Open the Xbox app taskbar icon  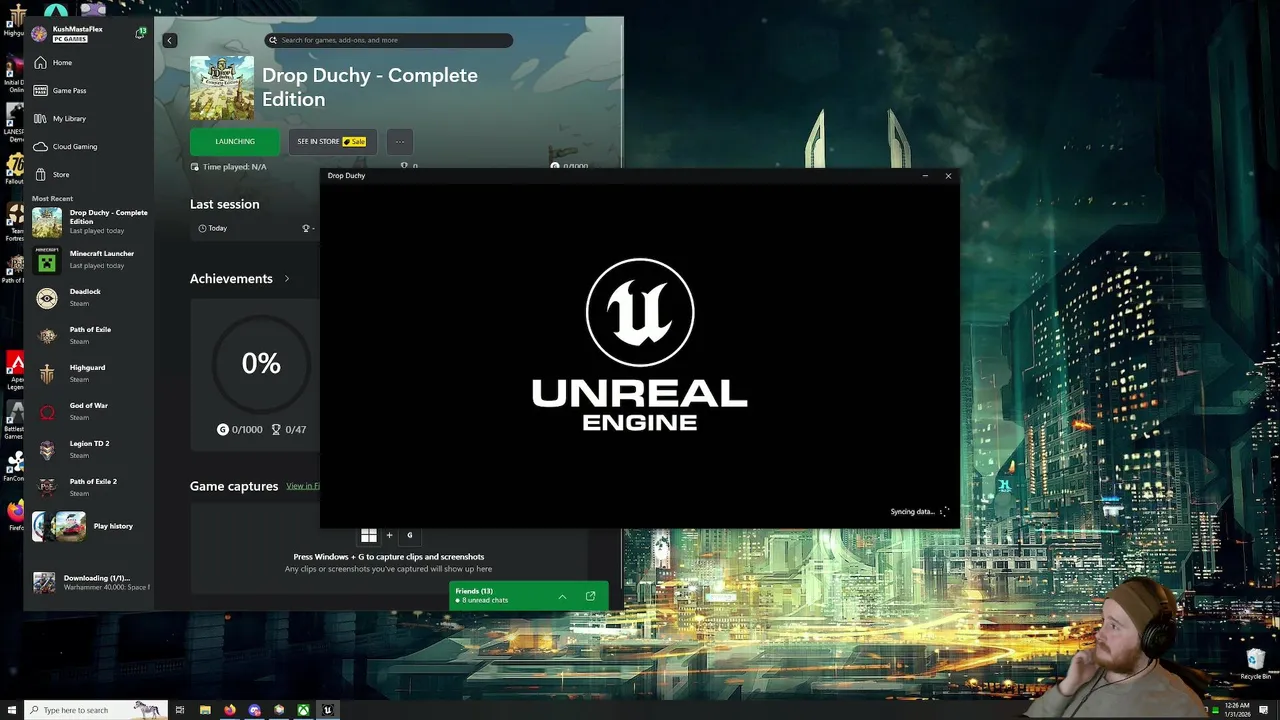point(303,710)
